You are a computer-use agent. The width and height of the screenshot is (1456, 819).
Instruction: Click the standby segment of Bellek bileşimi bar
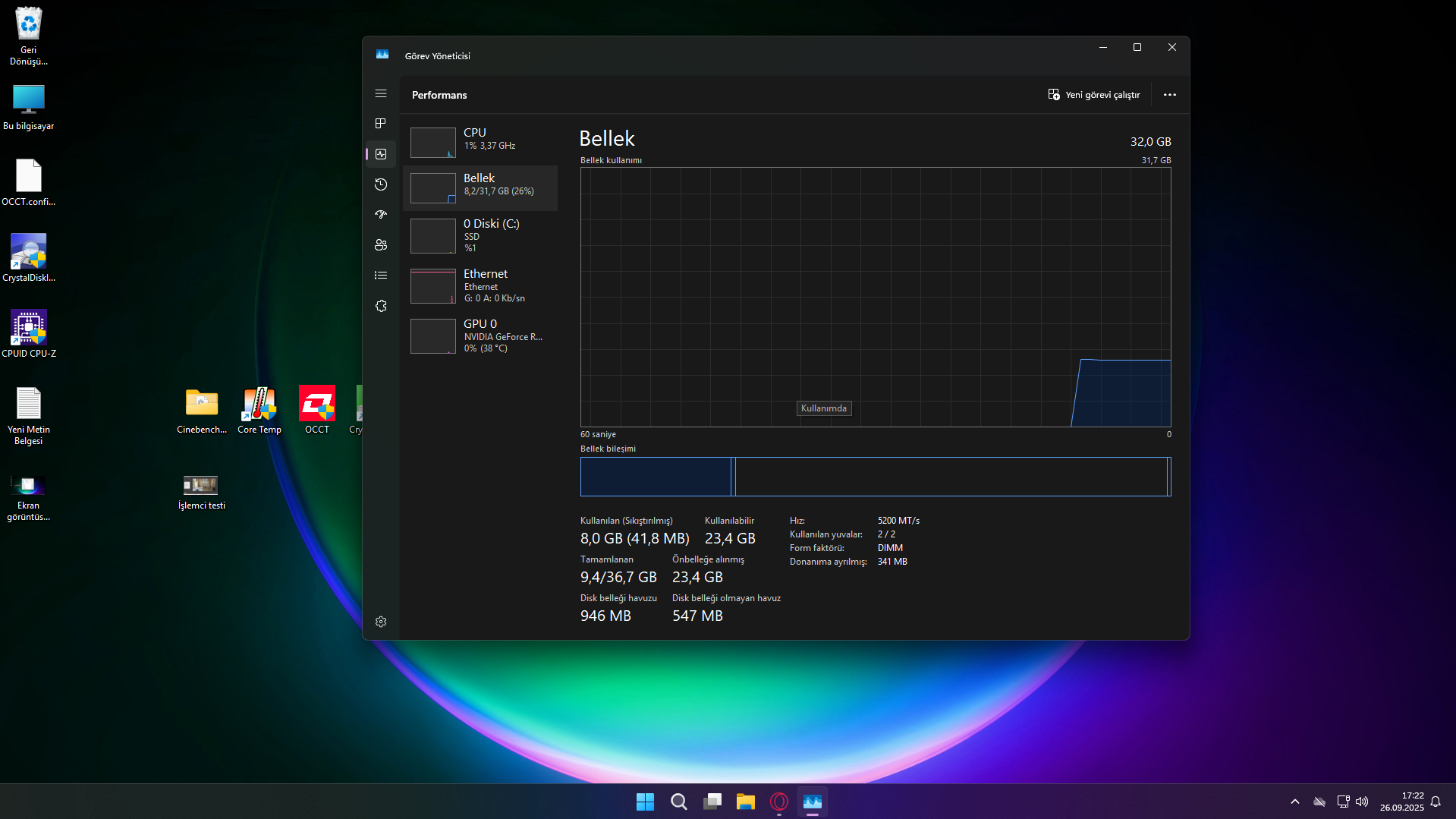951,477
